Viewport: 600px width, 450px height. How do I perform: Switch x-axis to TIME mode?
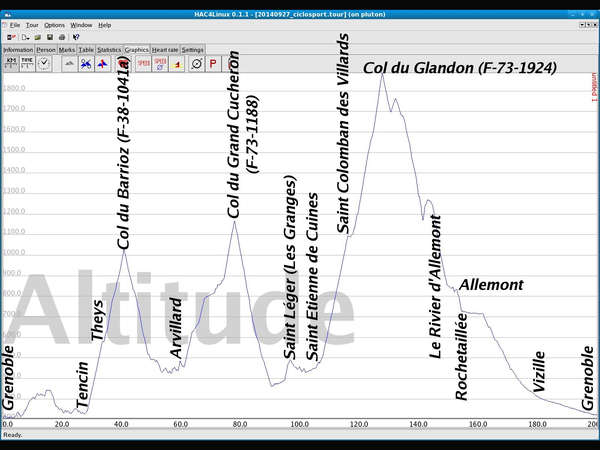[x=27, y=62]
